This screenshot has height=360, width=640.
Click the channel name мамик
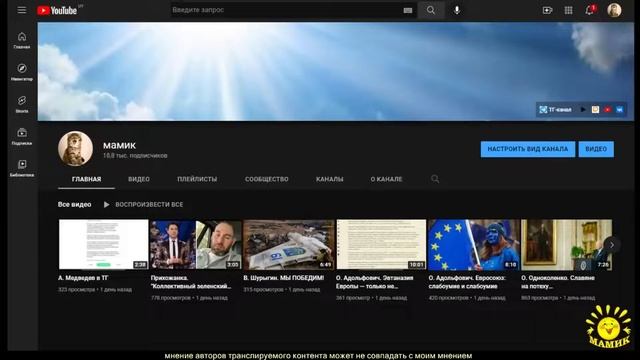119,145
